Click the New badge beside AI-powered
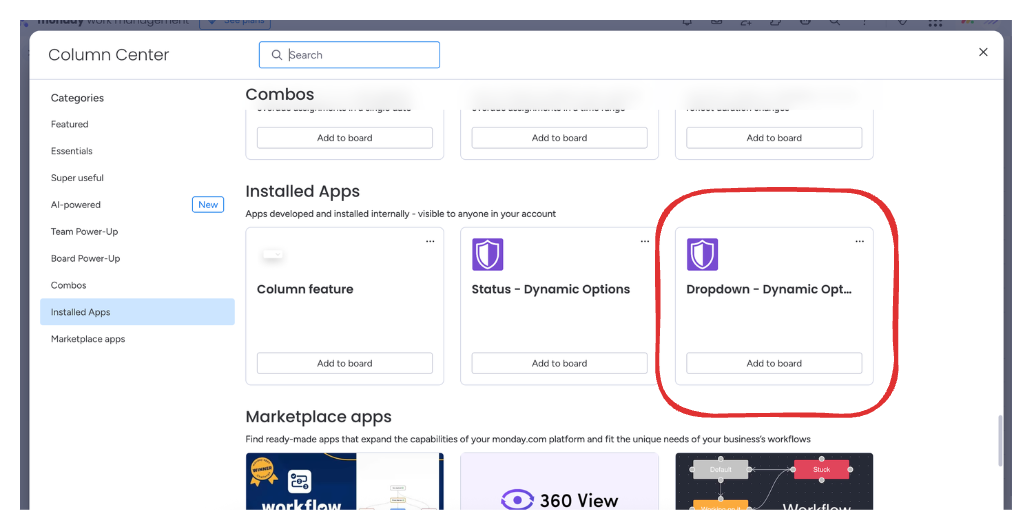Viewport: 1031px width, 529px height. (x=208, y=205)
